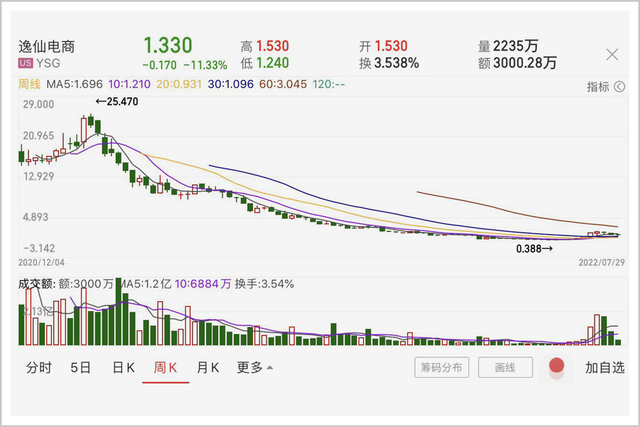Select the 月K chart tab
Image resolution: width=640 pixels, height=427 pixels.
[x=208, y=367]
